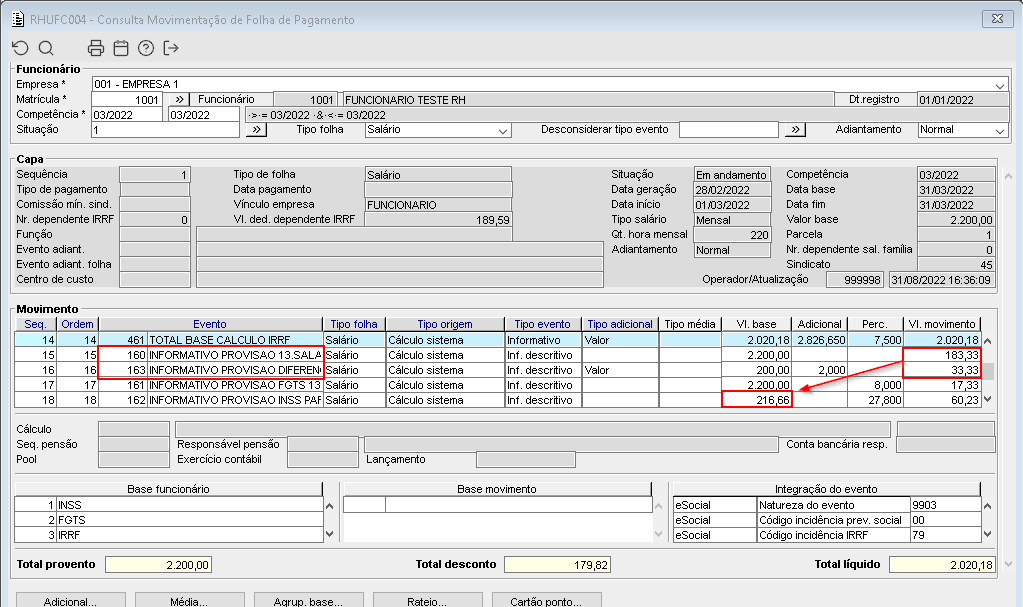Click the Adicional... button

point(70,602)
